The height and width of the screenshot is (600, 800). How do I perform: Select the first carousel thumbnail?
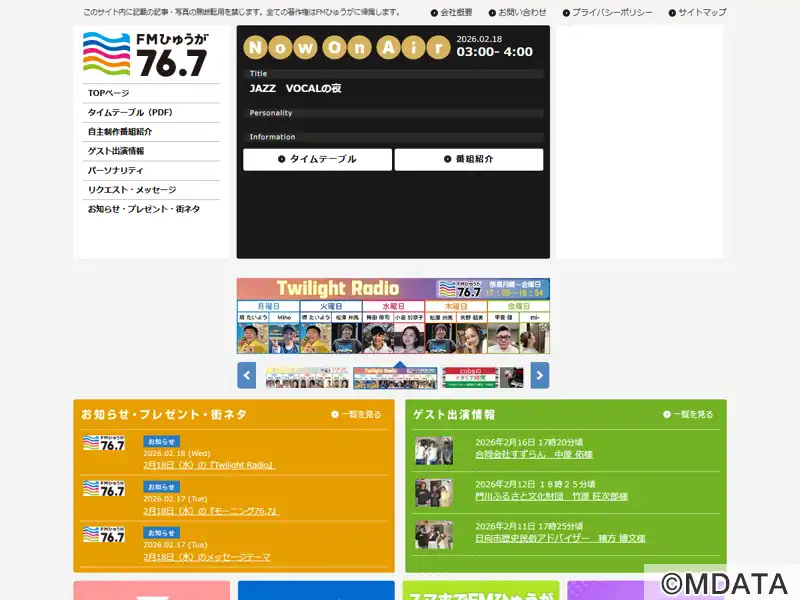(307, 378)
